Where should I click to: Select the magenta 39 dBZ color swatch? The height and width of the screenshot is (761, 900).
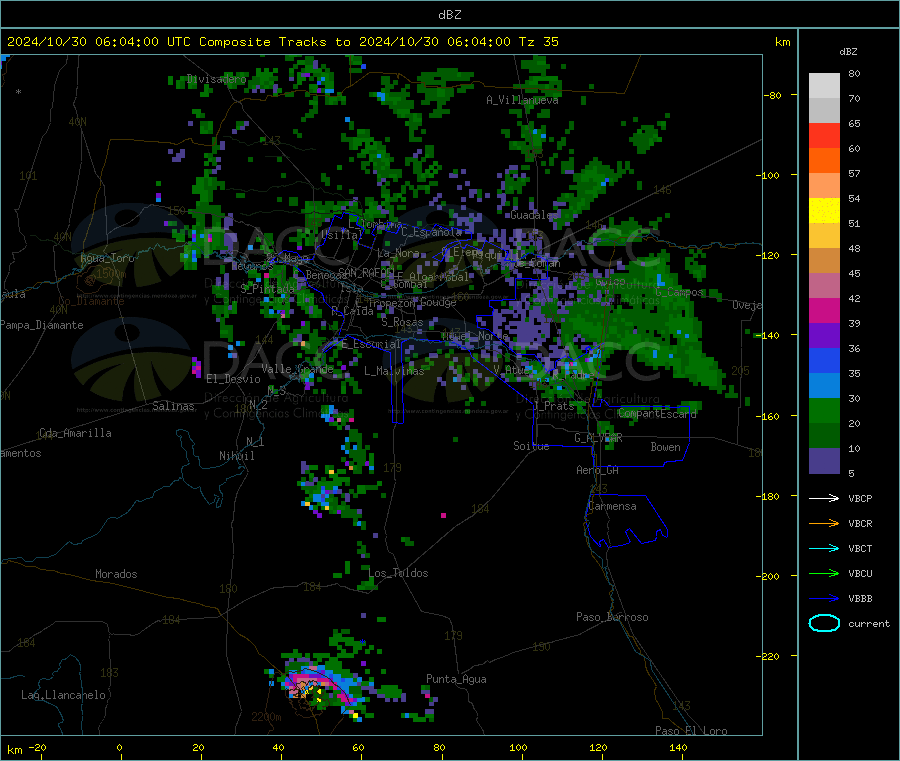(824, 310)
